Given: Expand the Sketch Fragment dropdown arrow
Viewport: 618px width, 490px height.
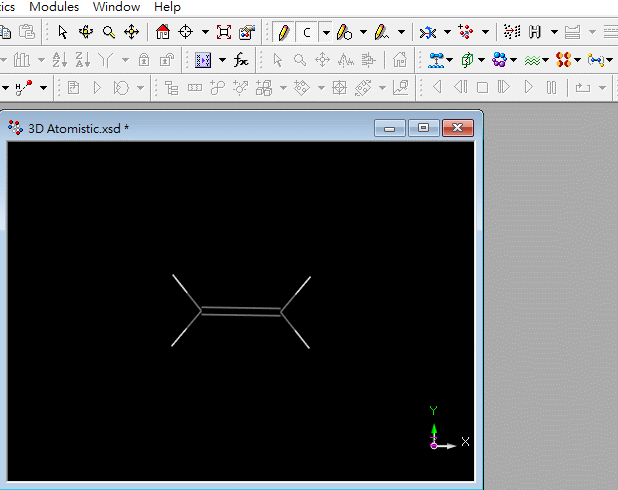Looking at the screenshot, I should (x=402, y=32).
